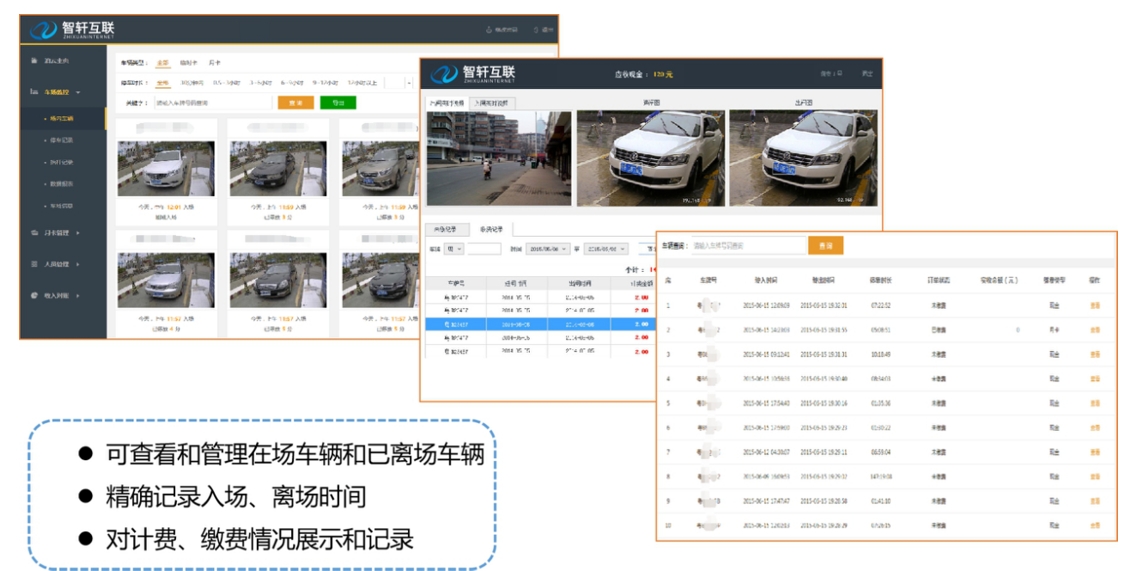Click the 查看 link in row 10 of right table
1136x571 pixels.
(1095, 525)
